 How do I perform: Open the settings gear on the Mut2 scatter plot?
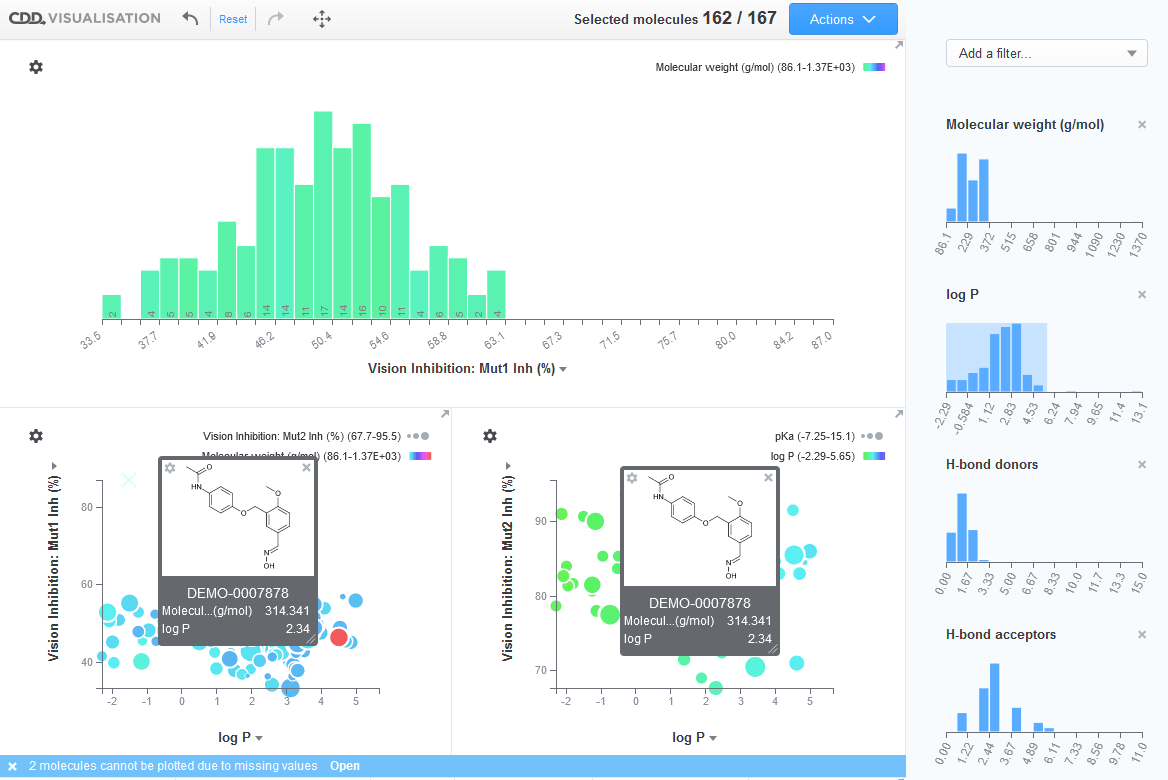(489, 436)
